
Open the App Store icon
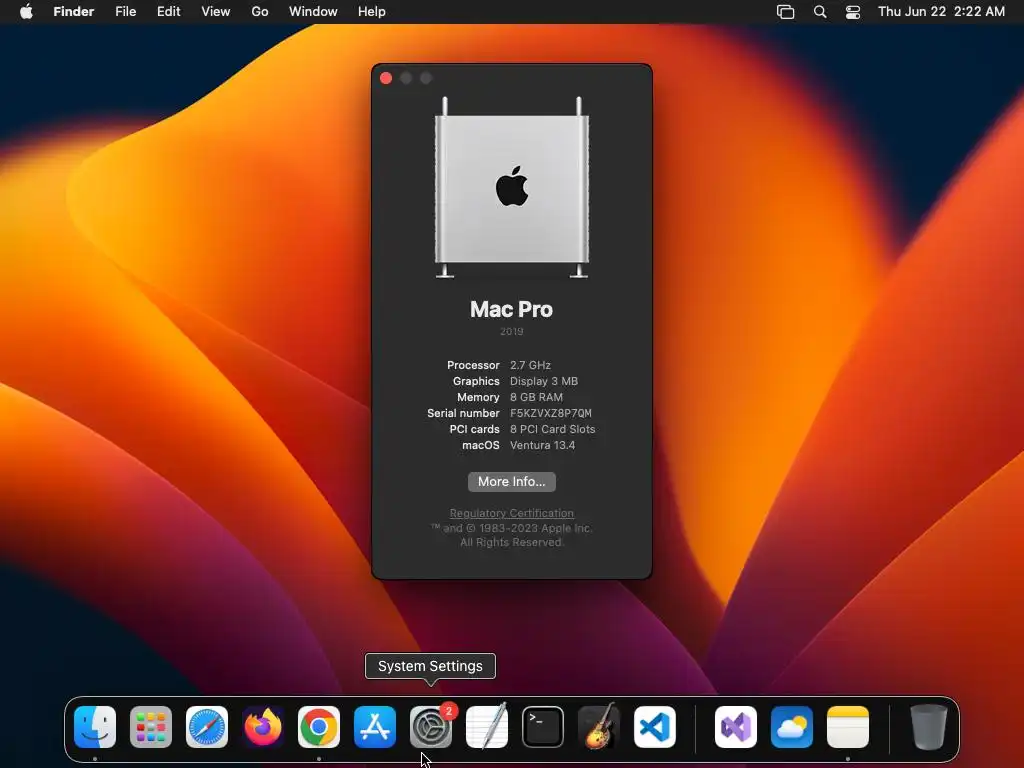click(x=375, y=727)
